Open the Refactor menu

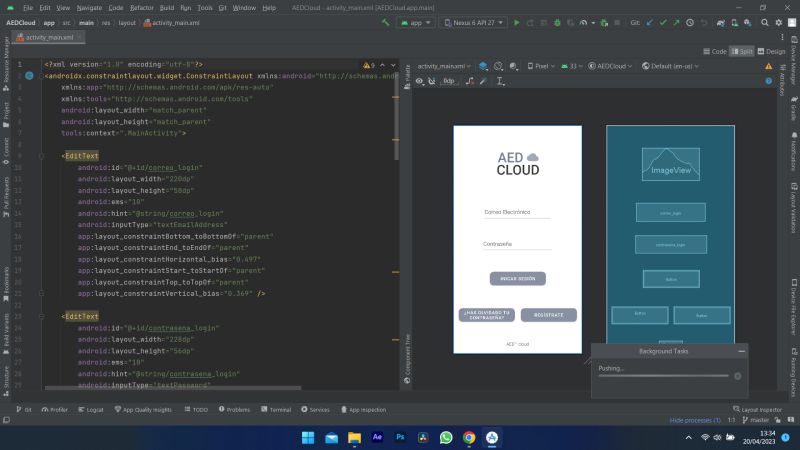pos(141,8)
